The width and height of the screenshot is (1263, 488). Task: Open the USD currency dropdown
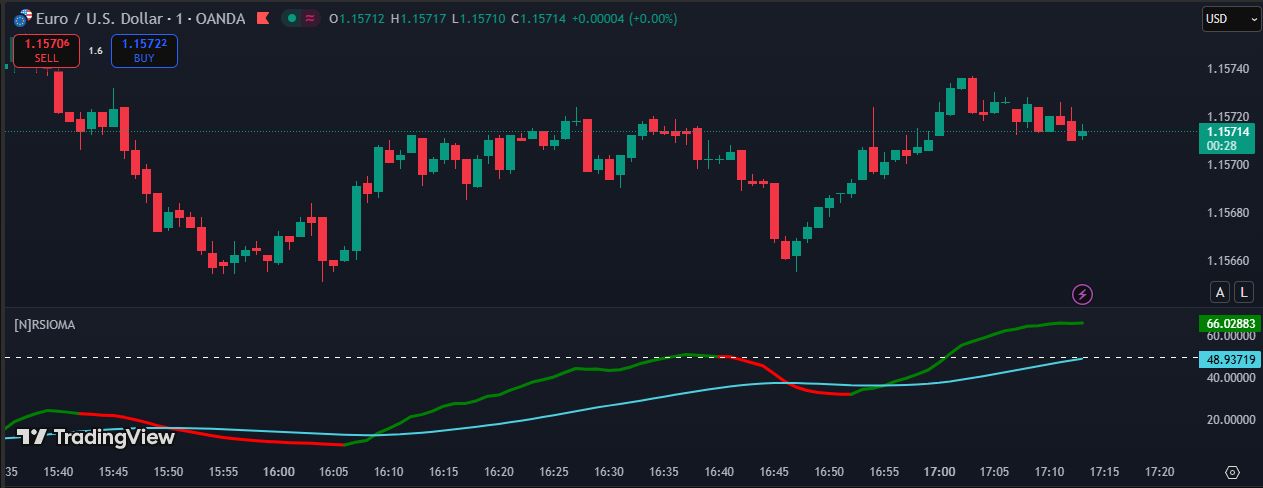1230,19
